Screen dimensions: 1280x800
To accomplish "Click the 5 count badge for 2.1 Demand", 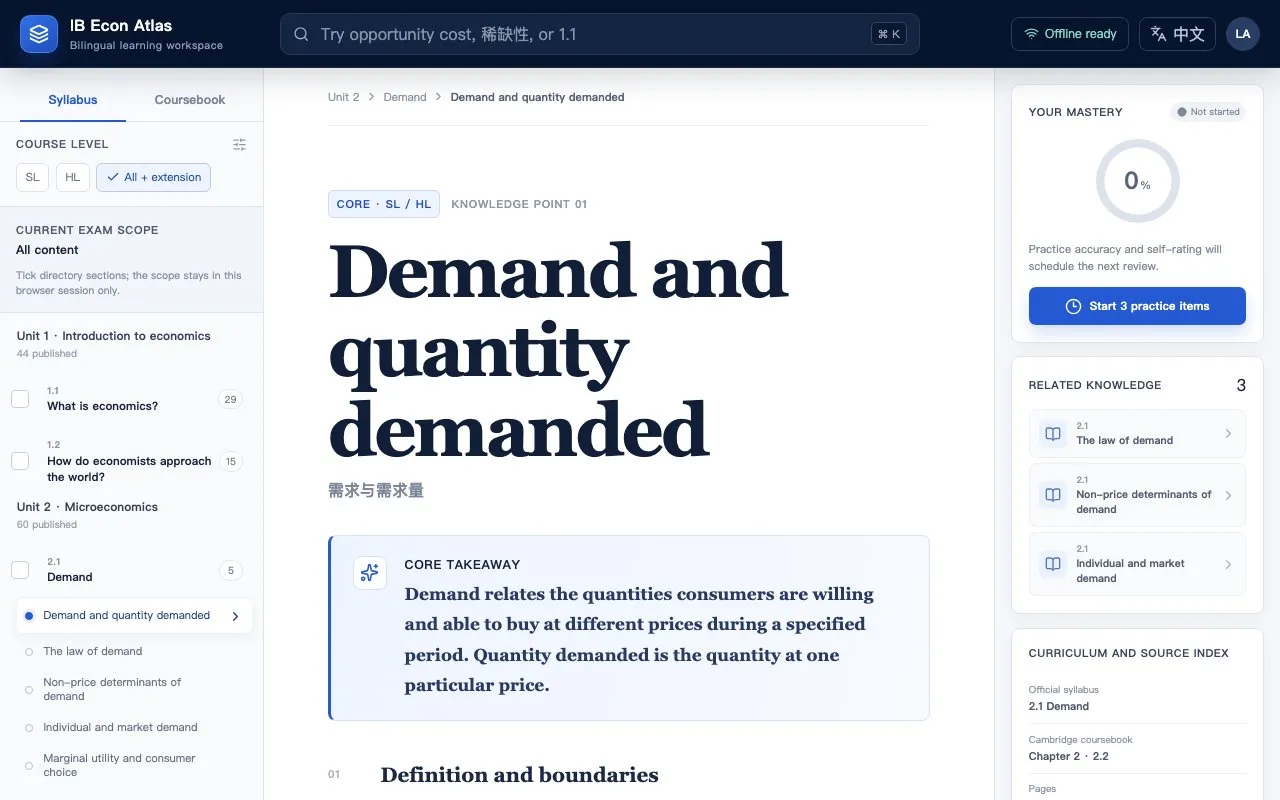I will [x=230, y=571].
